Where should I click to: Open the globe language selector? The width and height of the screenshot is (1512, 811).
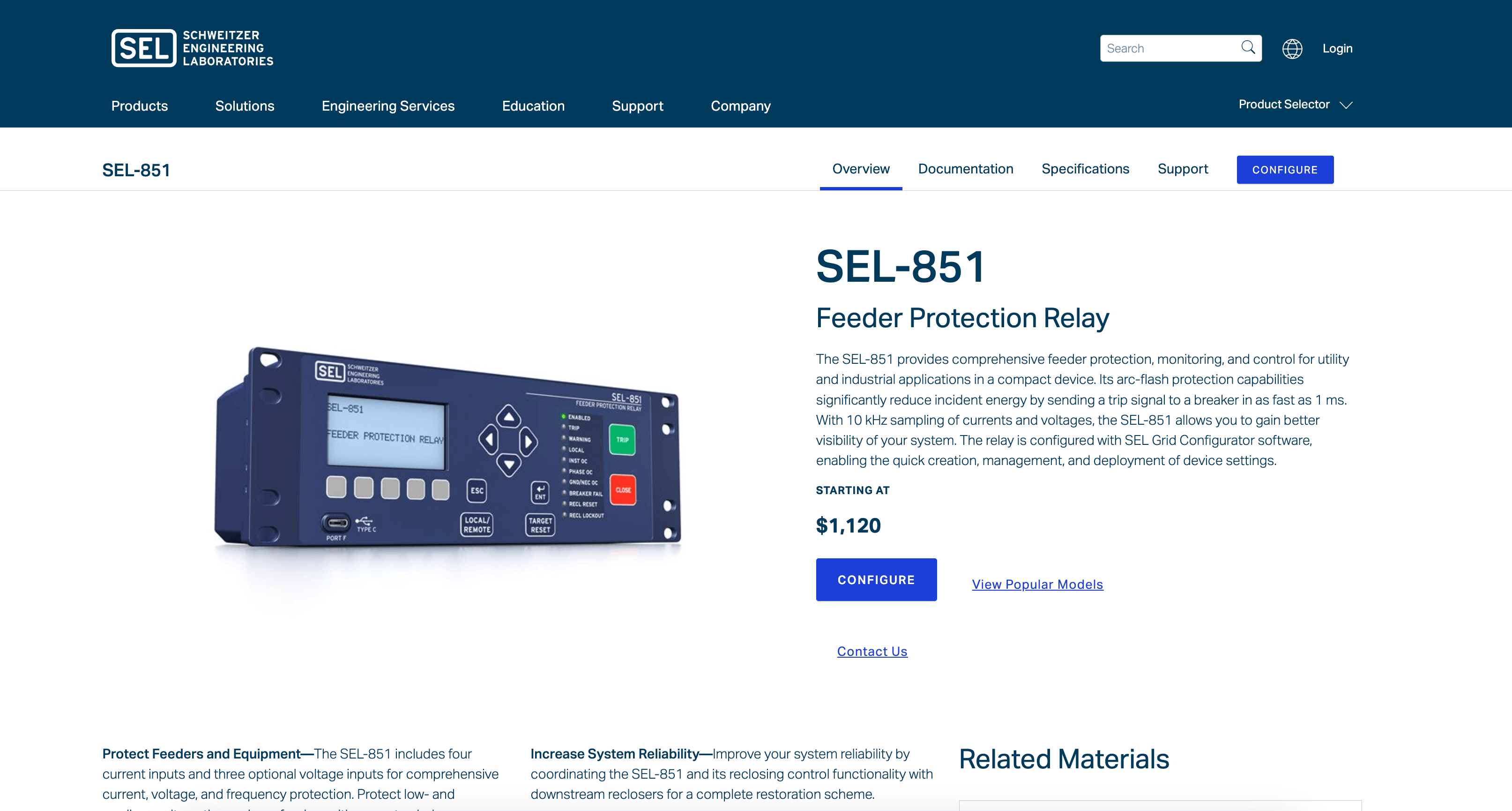1292,49
